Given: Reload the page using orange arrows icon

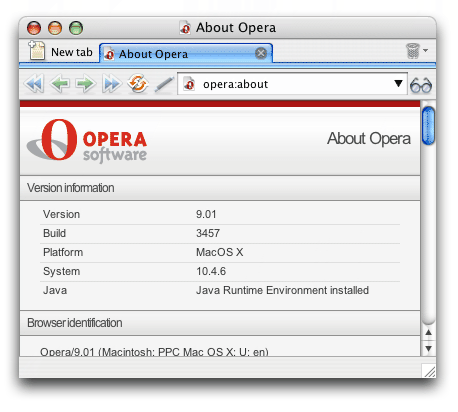Looking at the screenshot, I should 137,84.
